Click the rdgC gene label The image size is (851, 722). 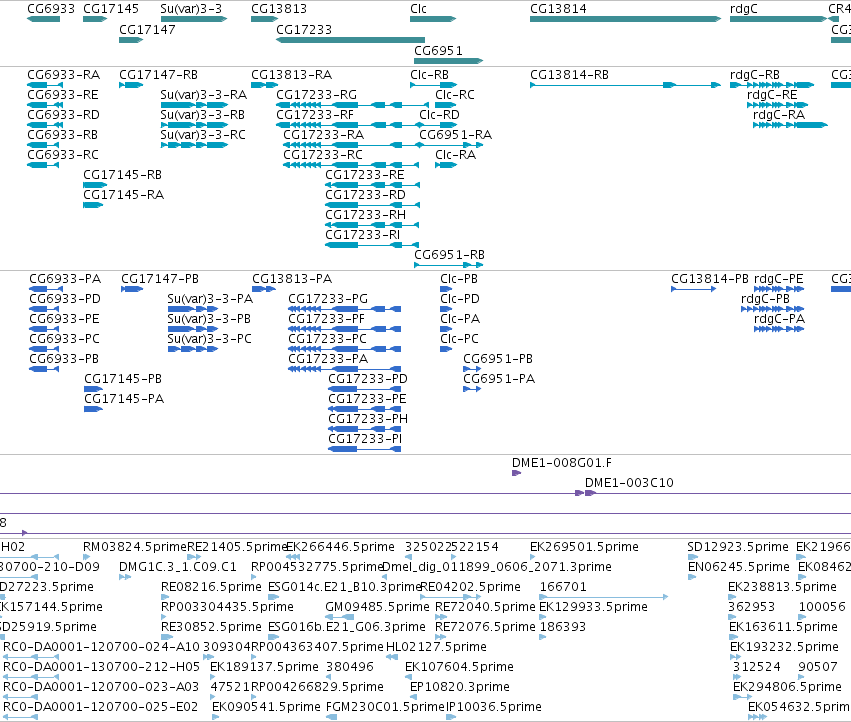pyautogui.click(x=744, y=9)
